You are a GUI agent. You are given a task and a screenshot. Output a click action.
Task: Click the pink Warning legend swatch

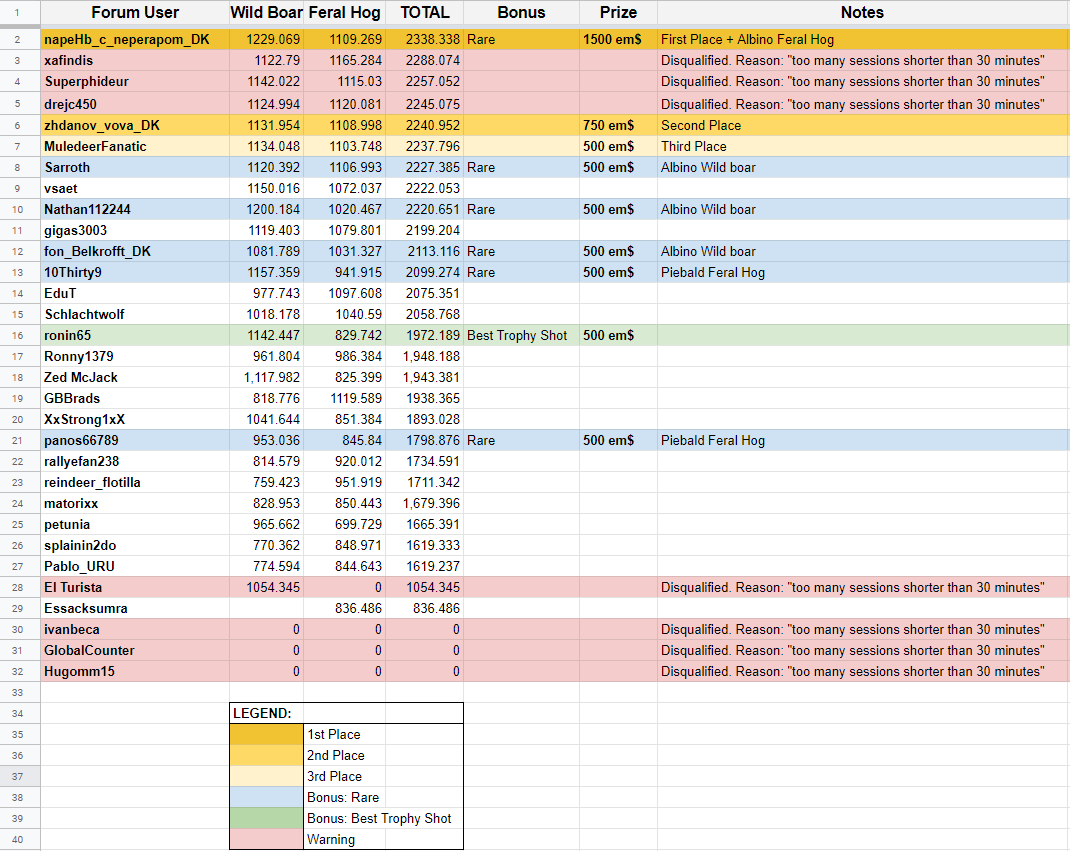[x=266, y=839]
